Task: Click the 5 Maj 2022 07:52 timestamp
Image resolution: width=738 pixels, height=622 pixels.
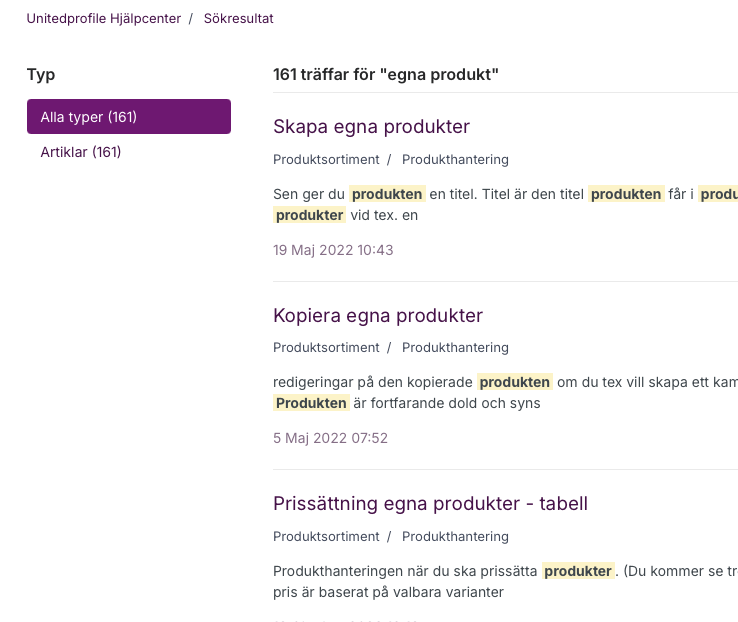Action: click(330, 437)
